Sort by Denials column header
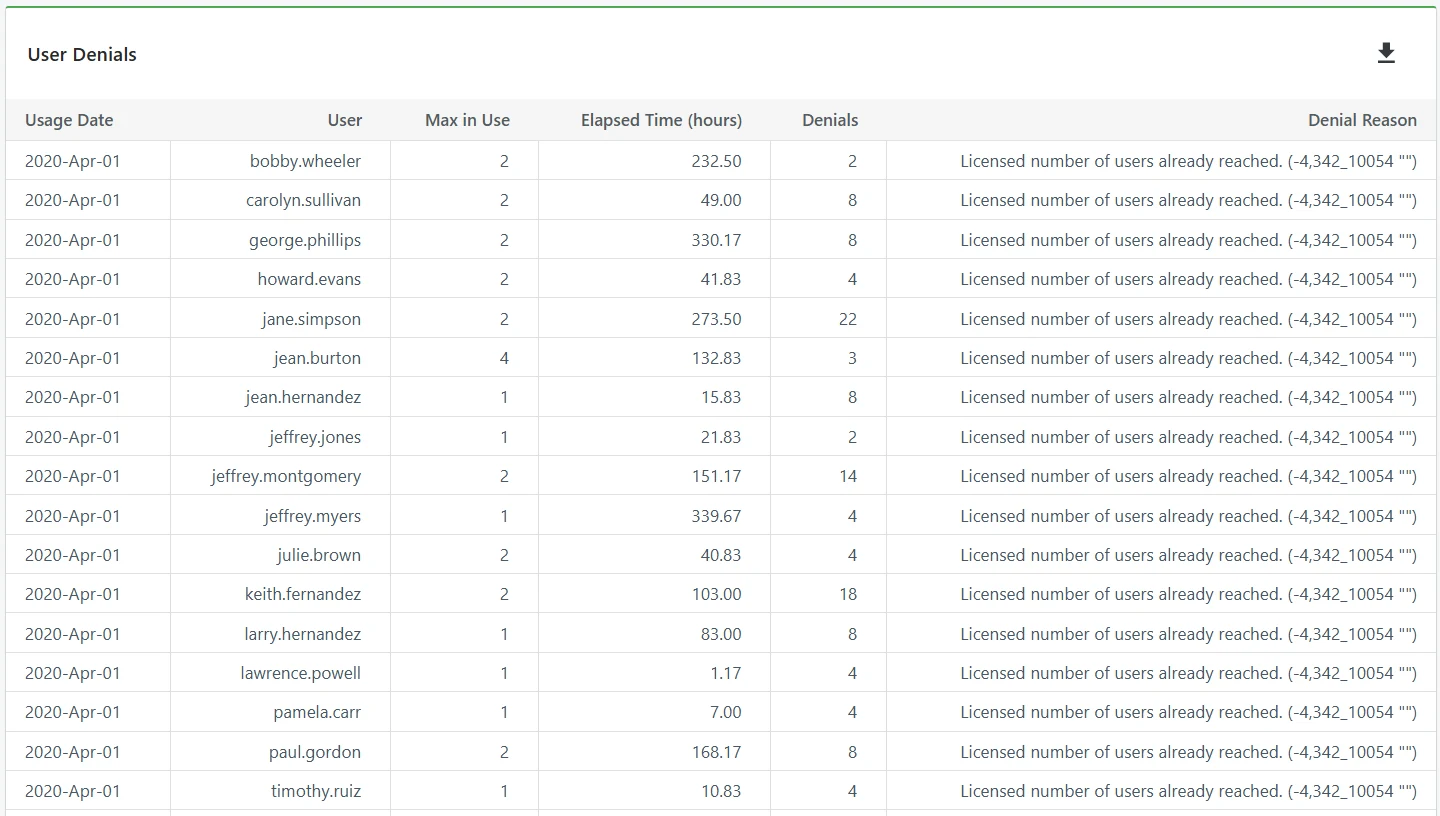Screen dimensions: 1440x816 [830, 120]
